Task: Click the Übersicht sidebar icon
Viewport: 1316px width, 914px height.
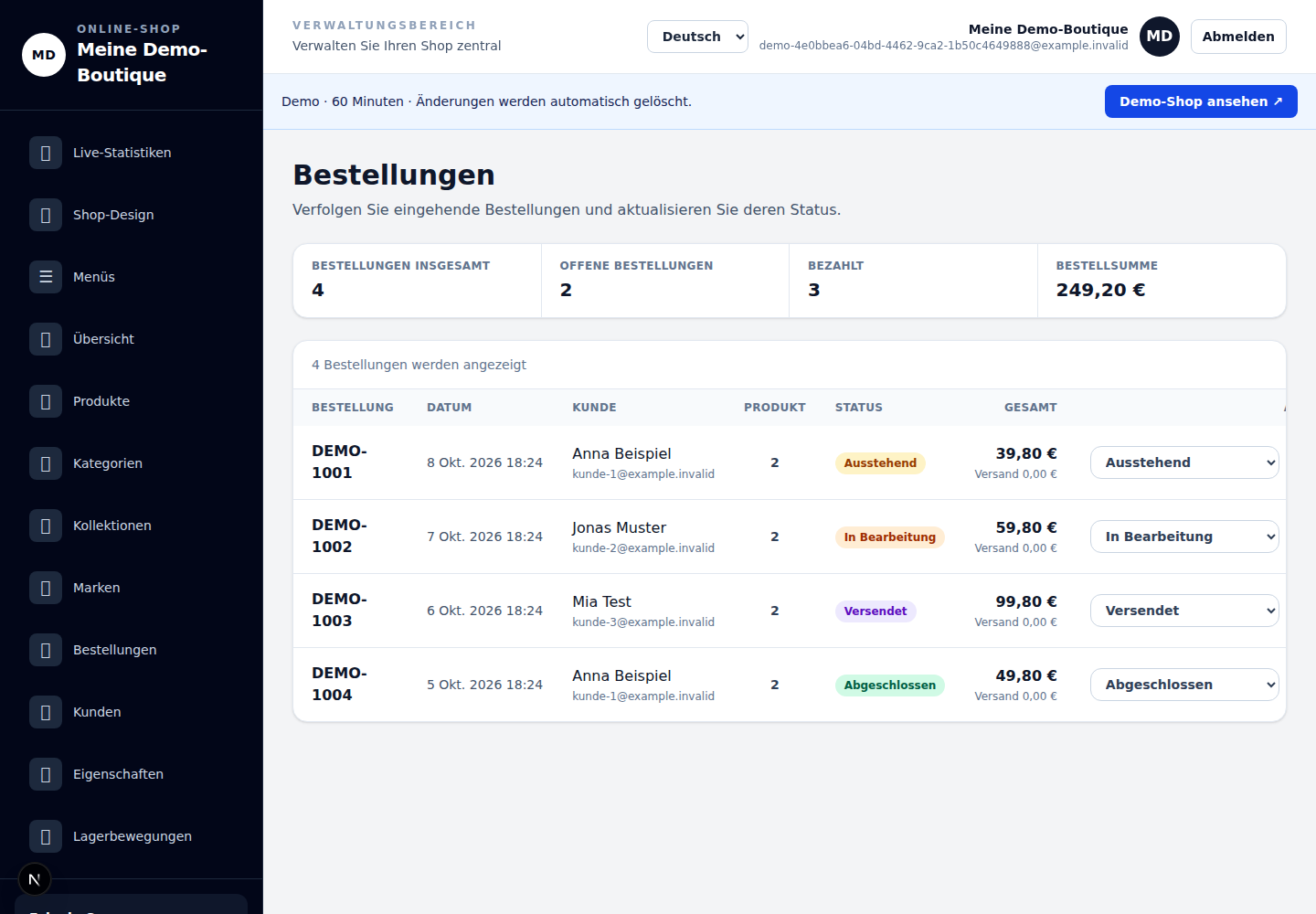Action: click(x=46, y=339)
